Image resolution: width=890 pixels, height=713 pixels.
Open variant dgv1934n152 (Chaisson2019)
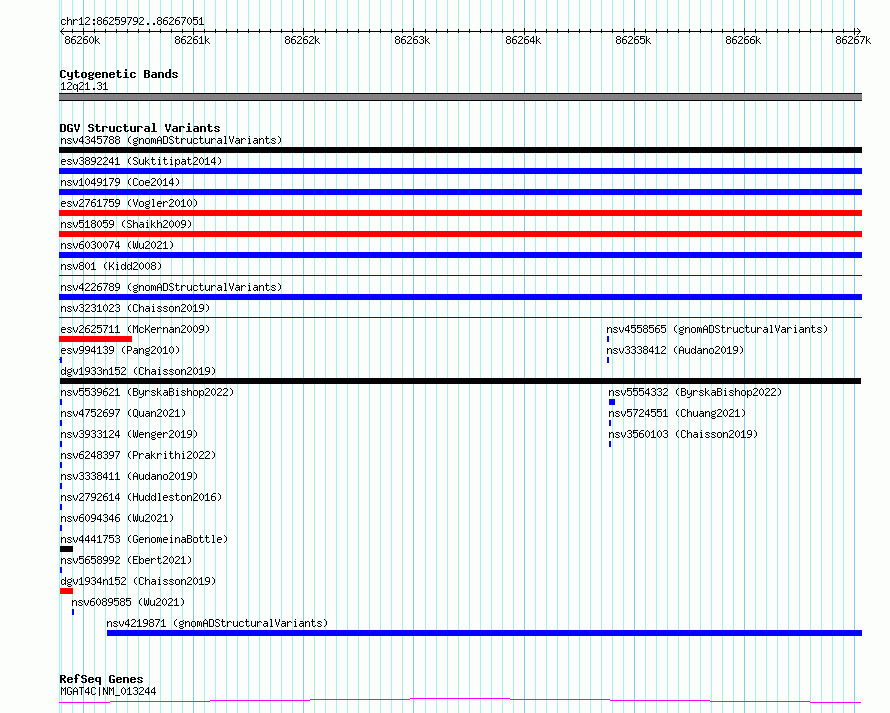coord(138,581)
